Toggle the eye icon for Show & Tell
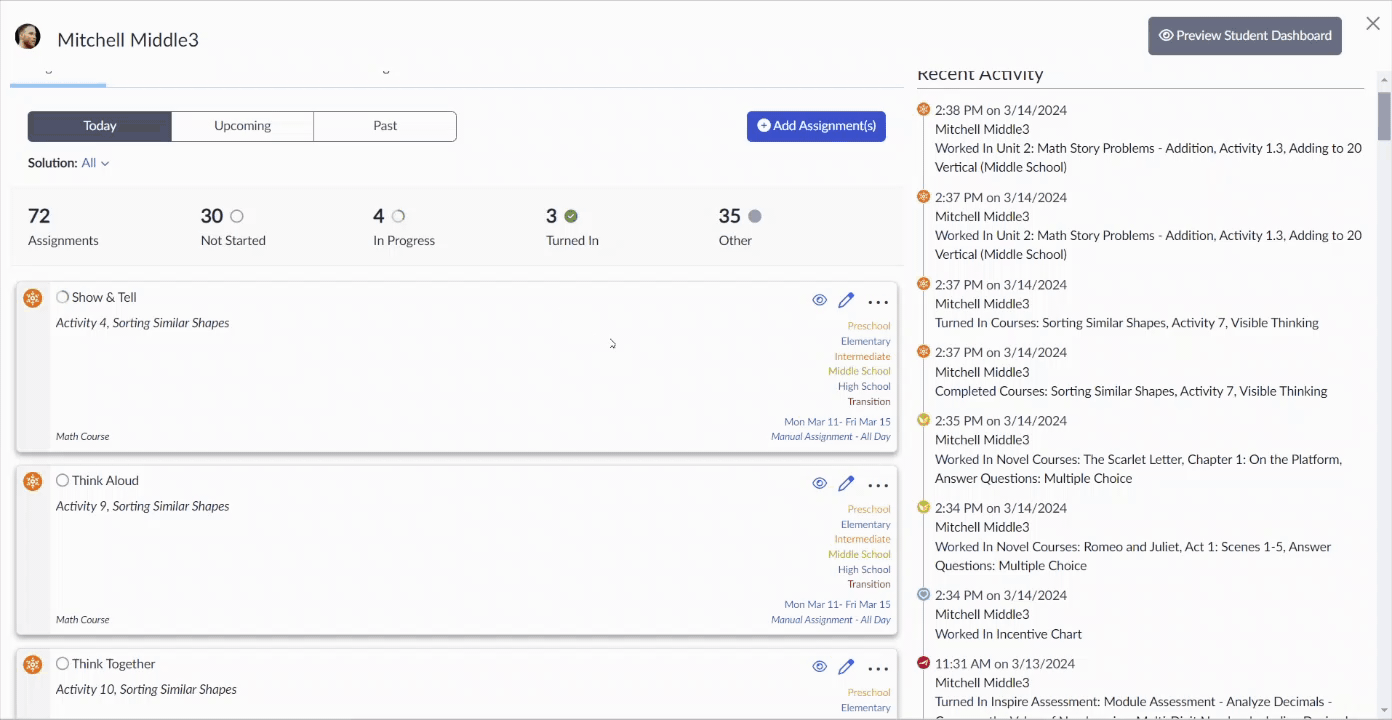Screen dimensions: 1392x720 (x=819, y=300)
